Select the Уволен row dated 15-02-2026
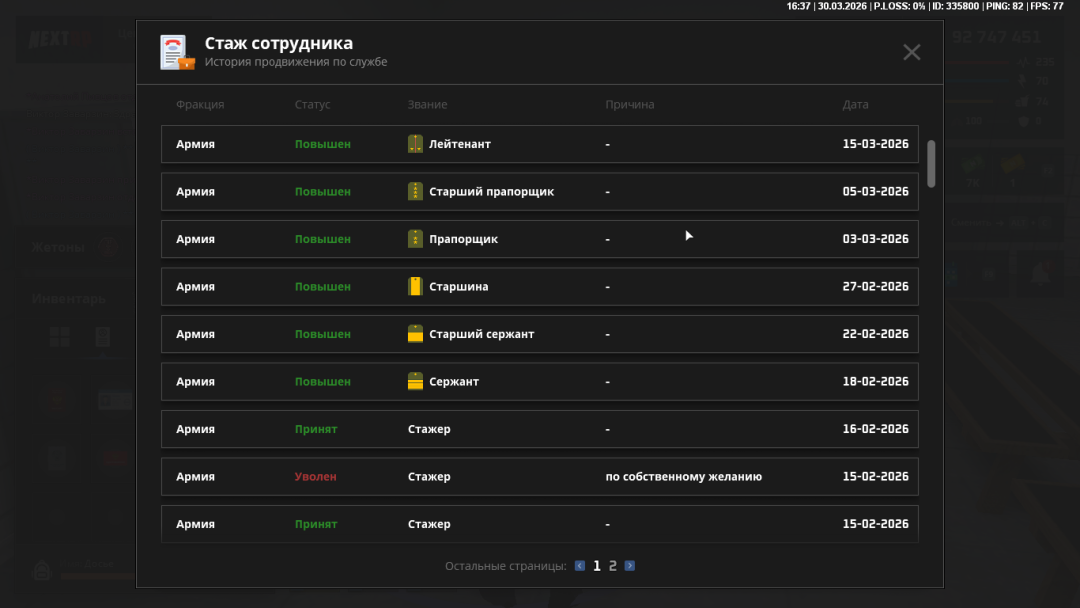This screenshot has width=1080, height=608. tap(539, 477)
